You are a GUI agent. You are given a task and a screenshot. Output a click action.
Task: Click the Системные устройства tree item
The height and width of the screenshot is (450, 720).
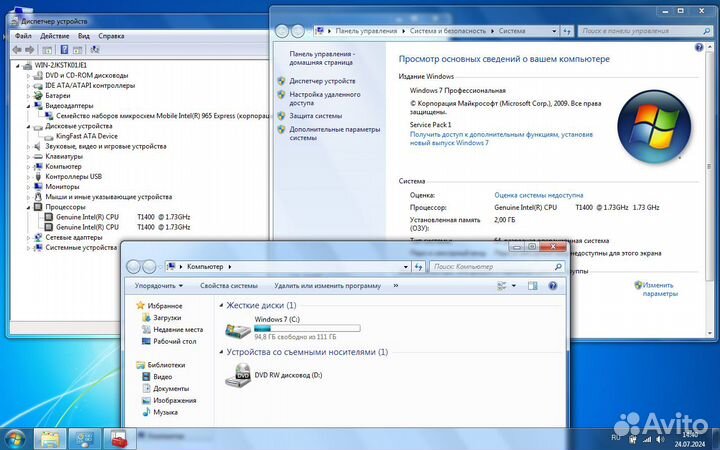pos(81,248)
